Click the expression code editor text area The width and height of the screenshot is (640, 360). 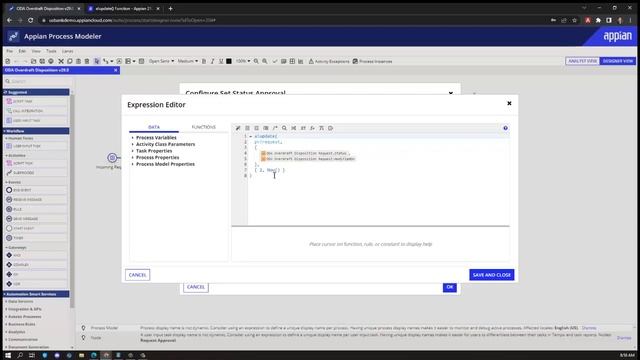click(378, 179)
